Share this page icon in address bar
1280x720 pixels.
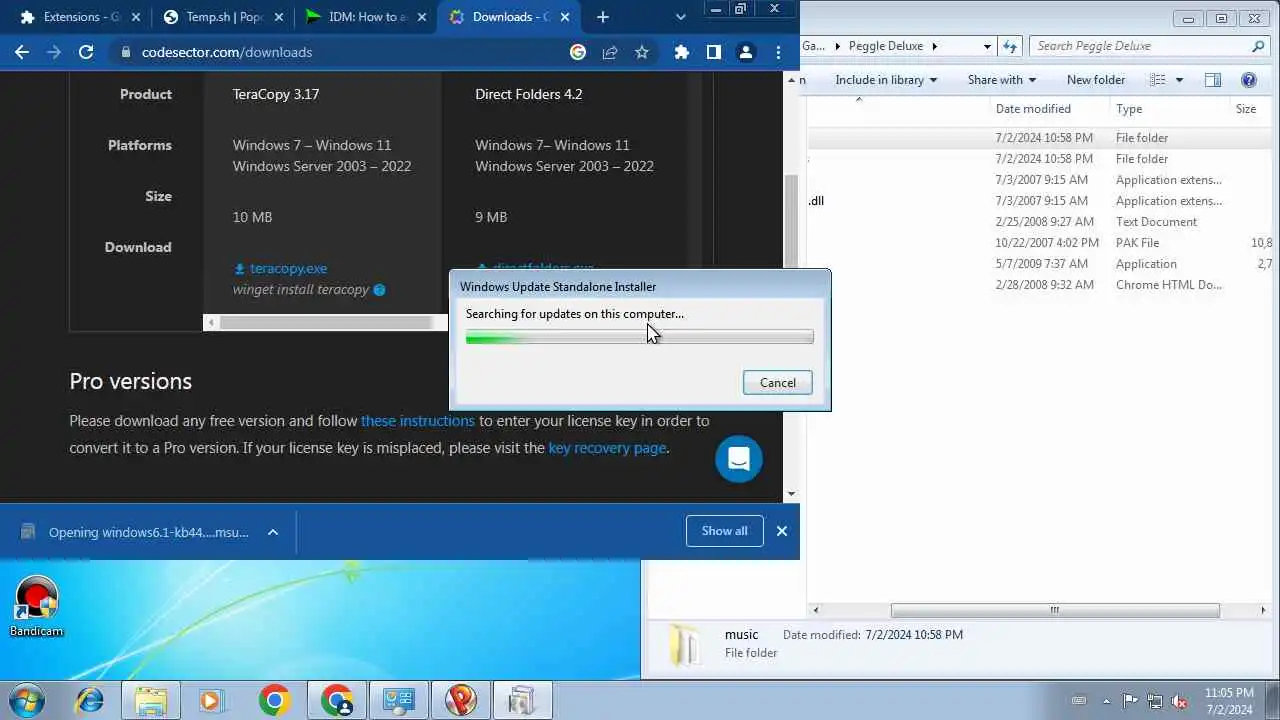click(x=610, y=53)
